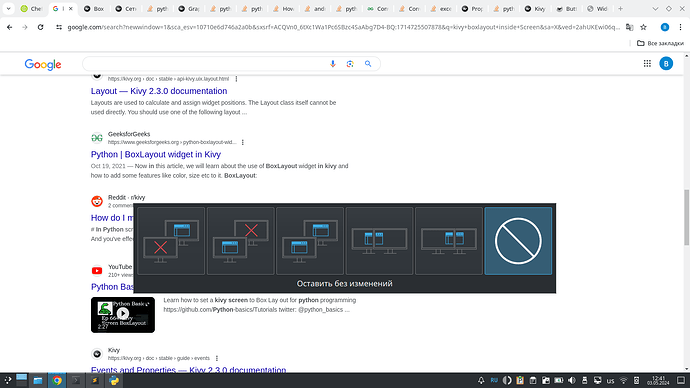The height and width of the screenshot is (388, 690).
Task: Play the Python Basics video thumbnail
Action: 123,315
